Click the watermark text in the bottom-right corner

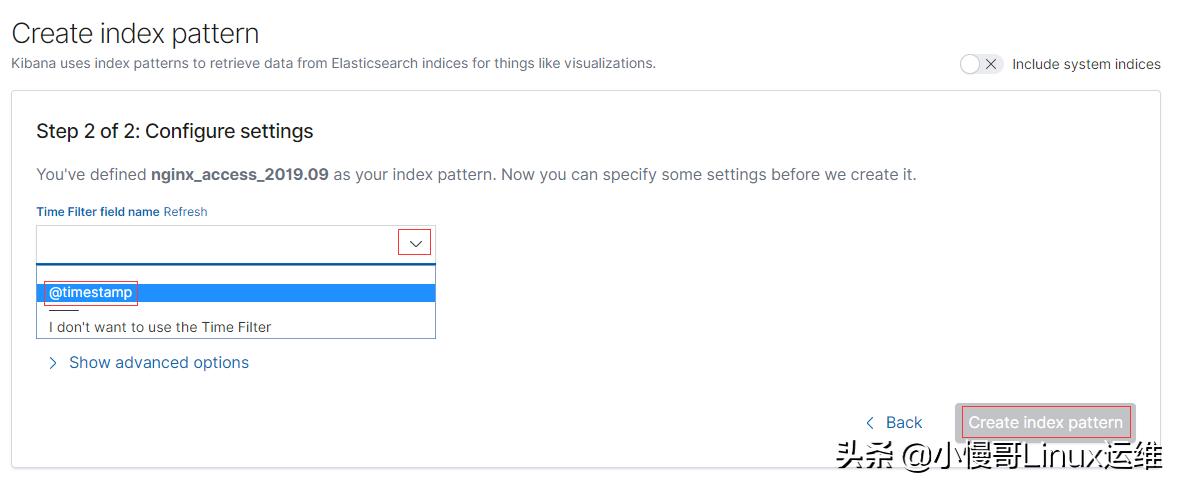pos(999,457)
